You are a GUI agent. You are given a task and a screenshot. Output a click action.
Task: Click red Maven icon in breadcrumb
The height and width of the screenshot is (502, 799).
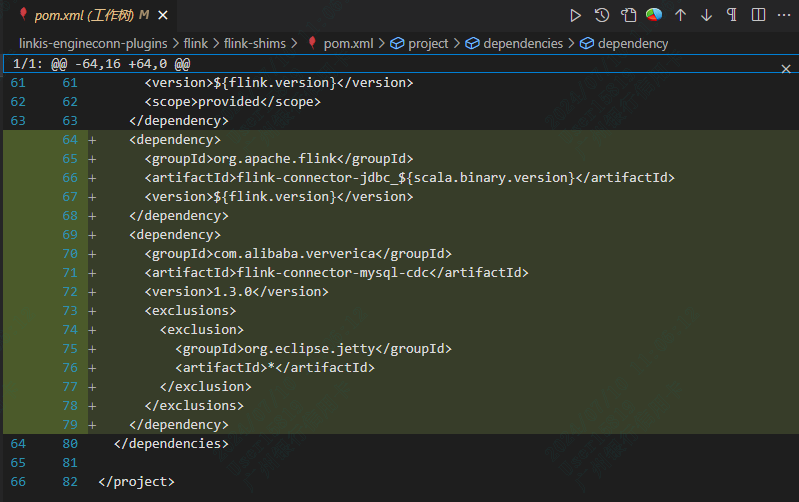(x=312, y=43)
